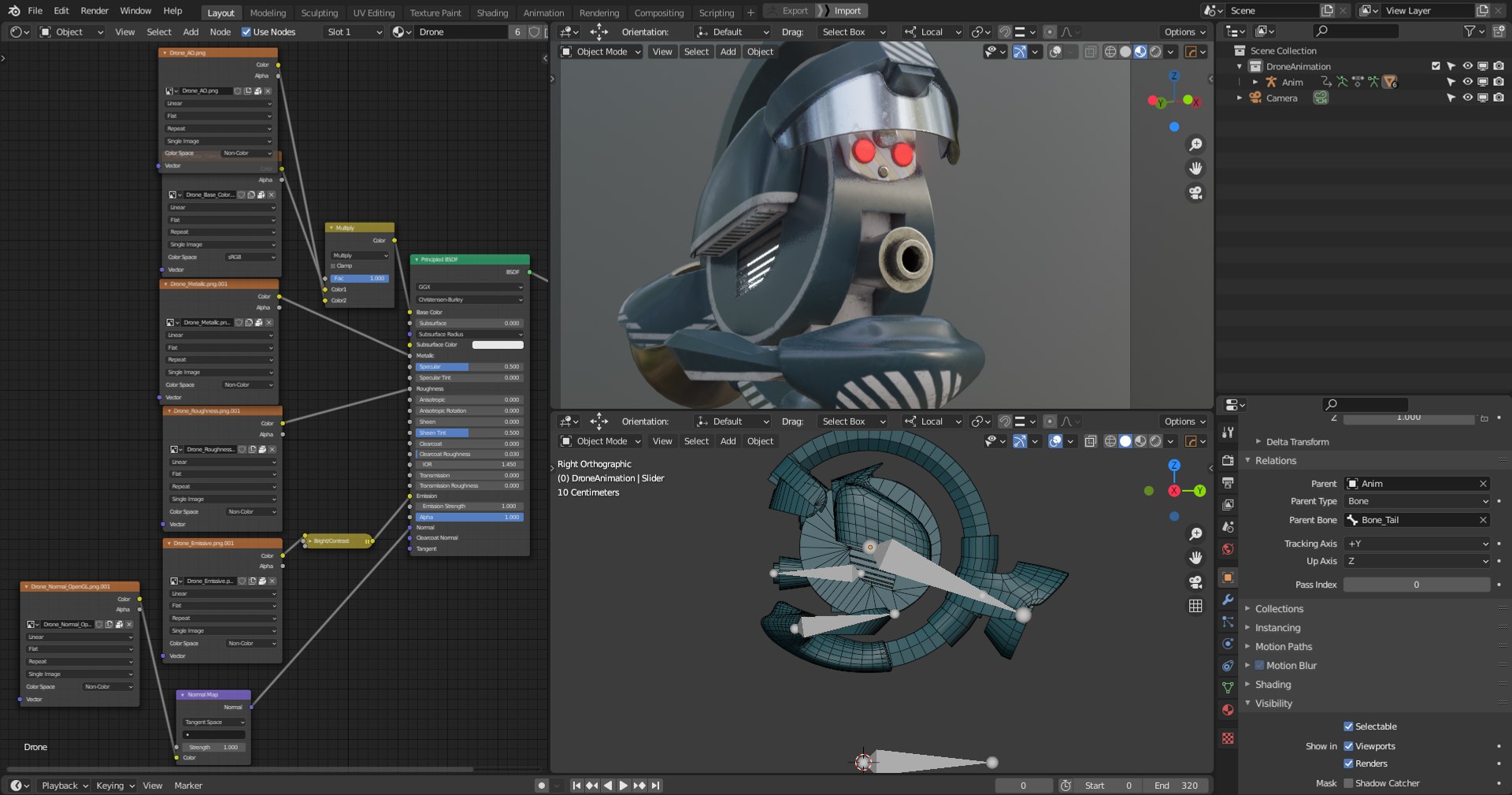Expand the Instancing panel
1512x795 pixels.
point(1277,628)
